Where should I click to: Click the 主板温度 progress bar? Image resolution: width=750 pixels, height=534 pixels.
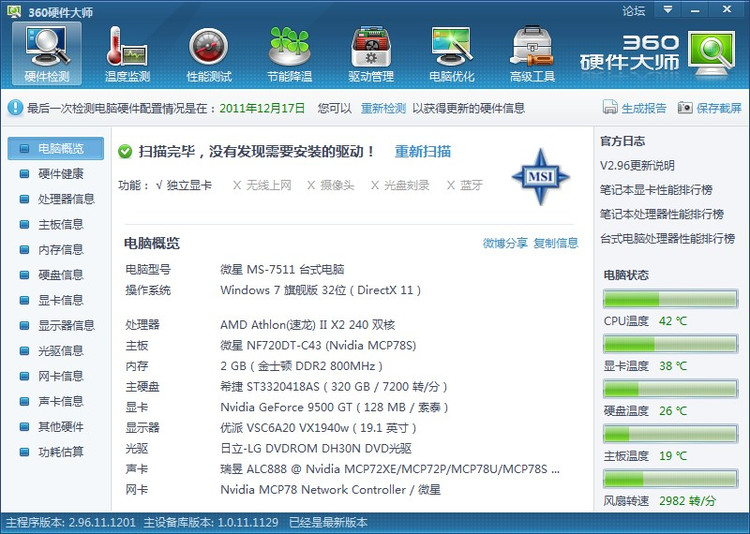point(671,434)
